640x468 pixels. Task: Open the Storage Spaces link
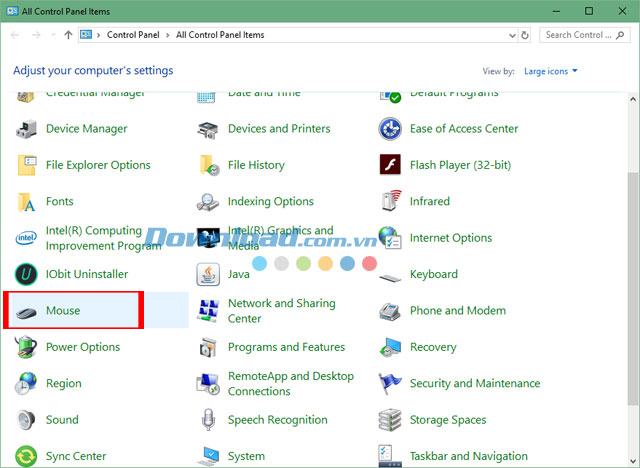(448, 420)
